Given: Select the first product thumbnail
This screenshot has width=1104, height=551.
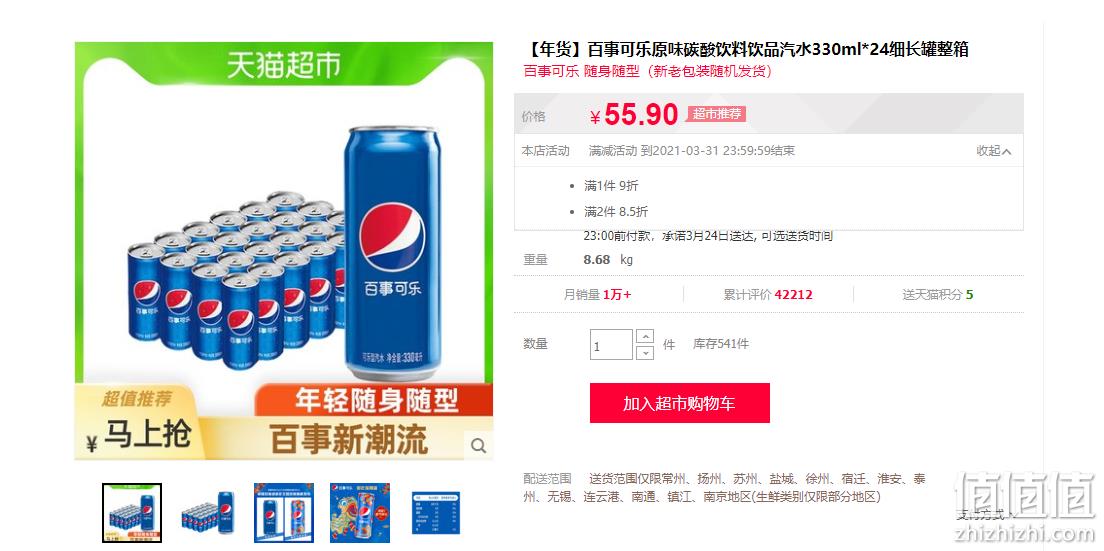Looking at the screenshot, I should click(x=132, y=512).
